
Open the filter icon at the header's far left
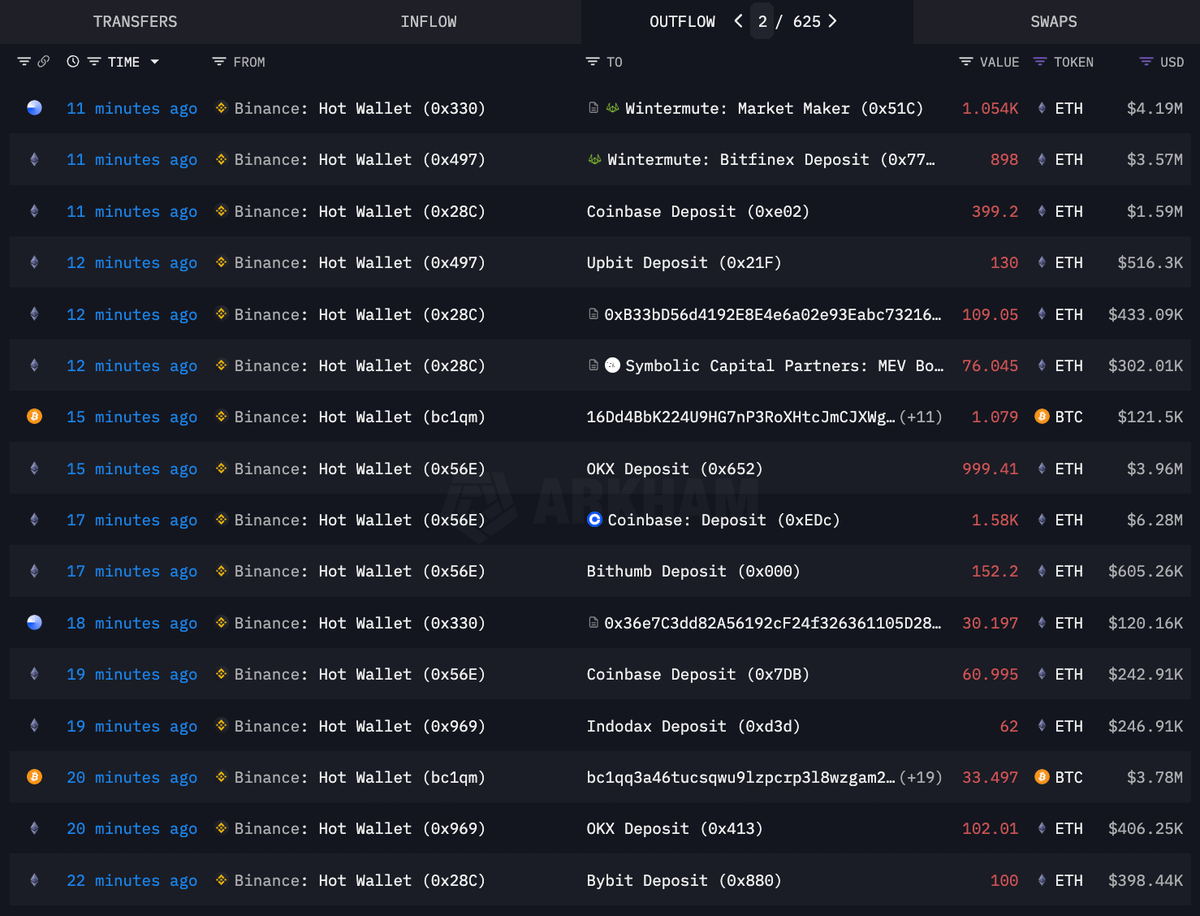[24, 62]
